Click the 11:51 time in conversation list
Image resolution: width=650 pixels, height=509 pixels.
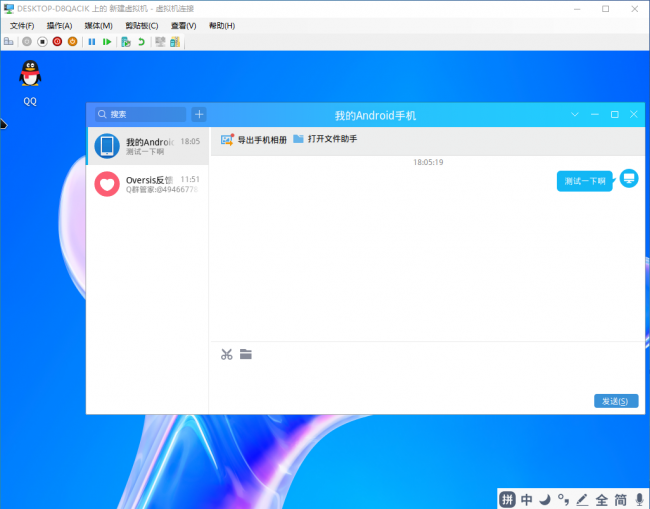tap(190, 179)
